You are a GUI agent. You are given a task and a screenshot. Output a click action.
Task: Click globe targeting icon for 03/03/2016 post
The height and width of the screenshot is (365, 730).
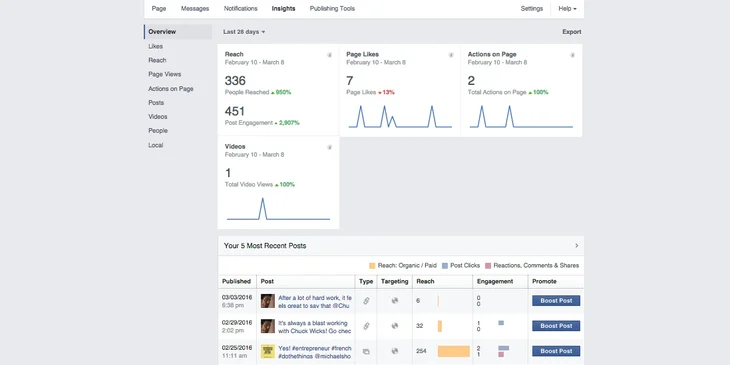point(395,301)
